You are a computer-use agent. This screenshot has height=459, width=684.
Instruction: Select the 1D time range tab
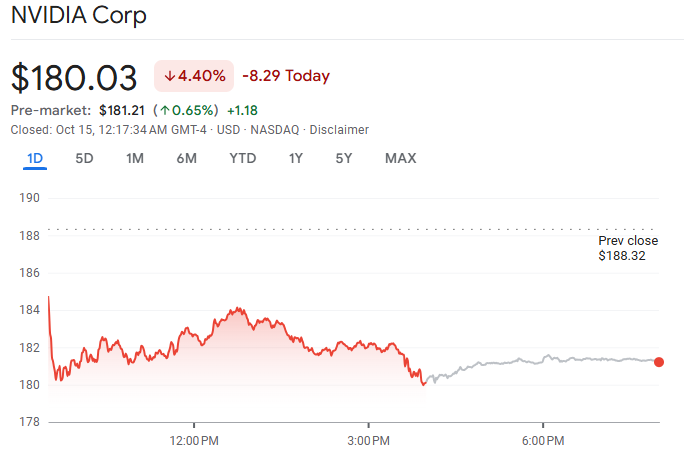click(35, 158)
